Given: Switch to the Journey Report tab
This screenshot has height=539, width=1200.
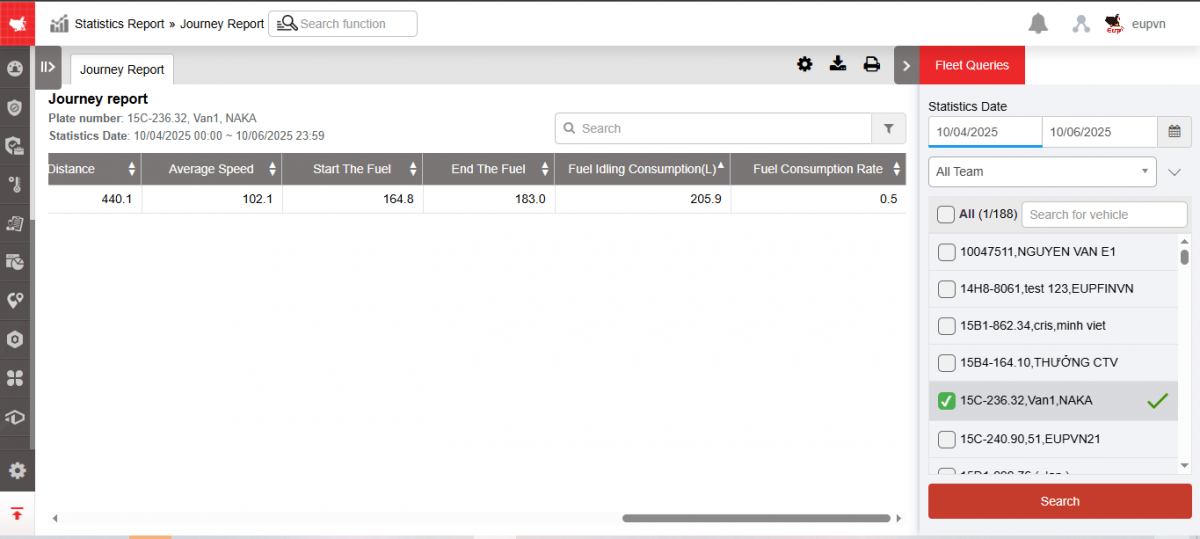Looking at the screenshot, I should 122,70.
